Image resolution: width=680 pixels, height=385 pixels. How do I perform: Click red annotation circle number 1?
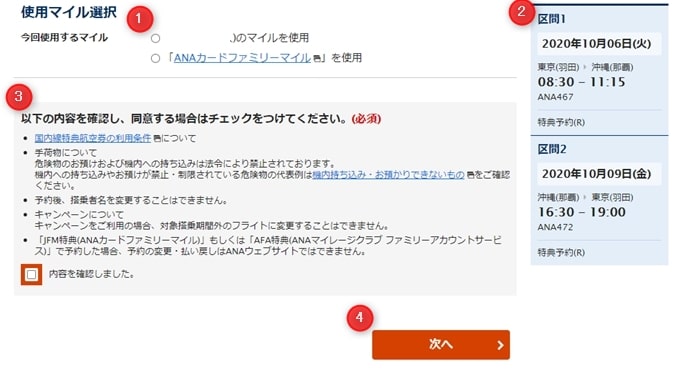tap(140, 19)
